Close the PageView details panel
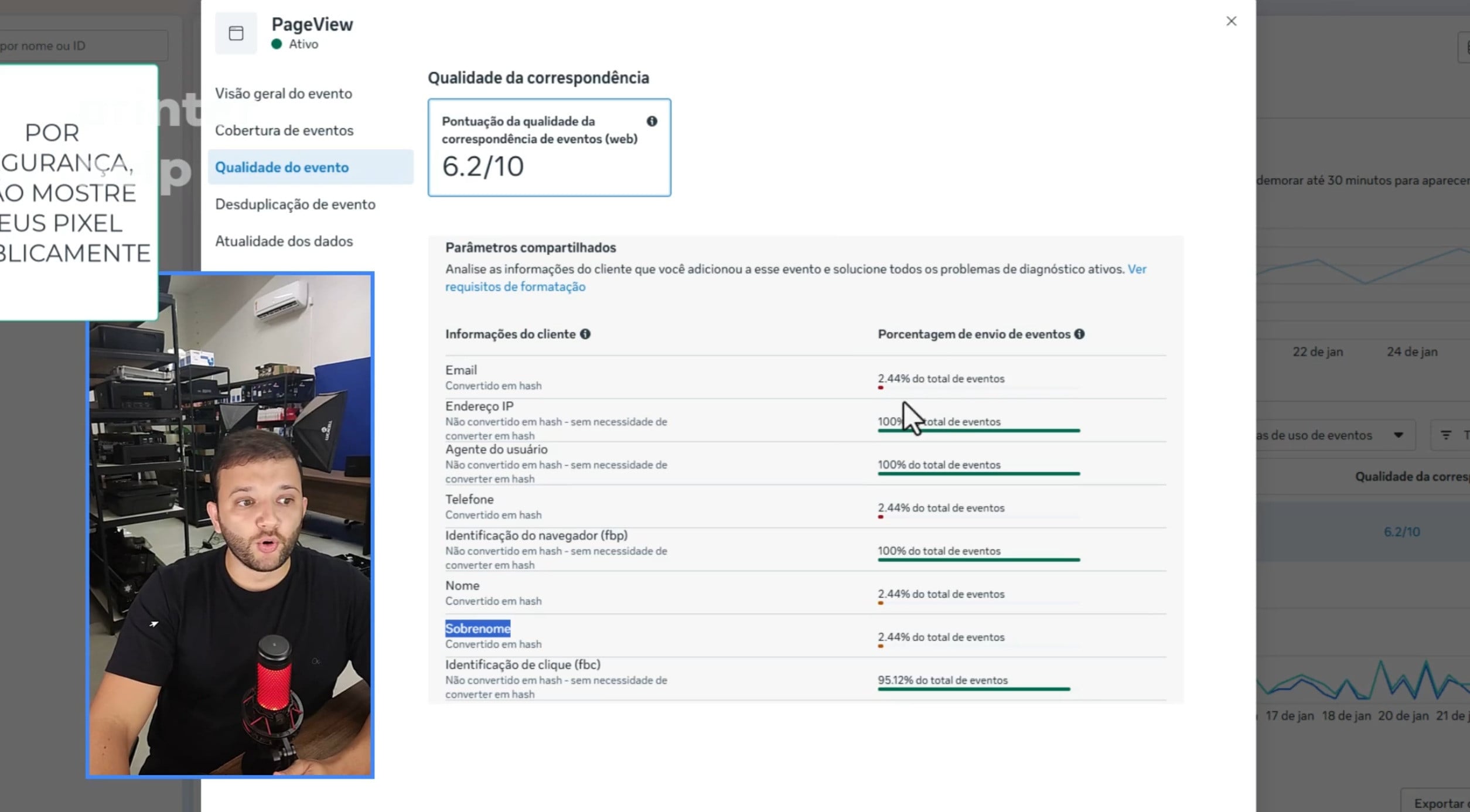Screen dimensions: 1470x812 point(1231,21)
